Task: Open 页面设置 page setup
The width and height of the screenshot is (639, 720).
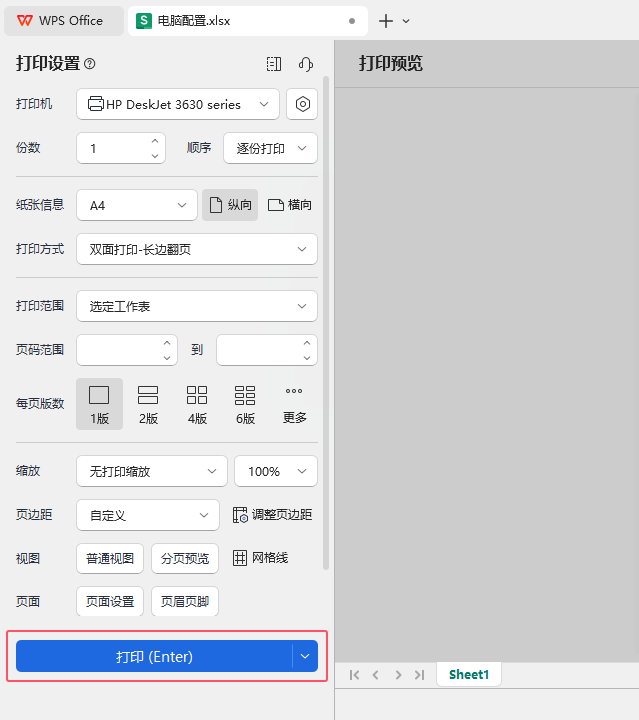Action: click(x=110, y=601)
